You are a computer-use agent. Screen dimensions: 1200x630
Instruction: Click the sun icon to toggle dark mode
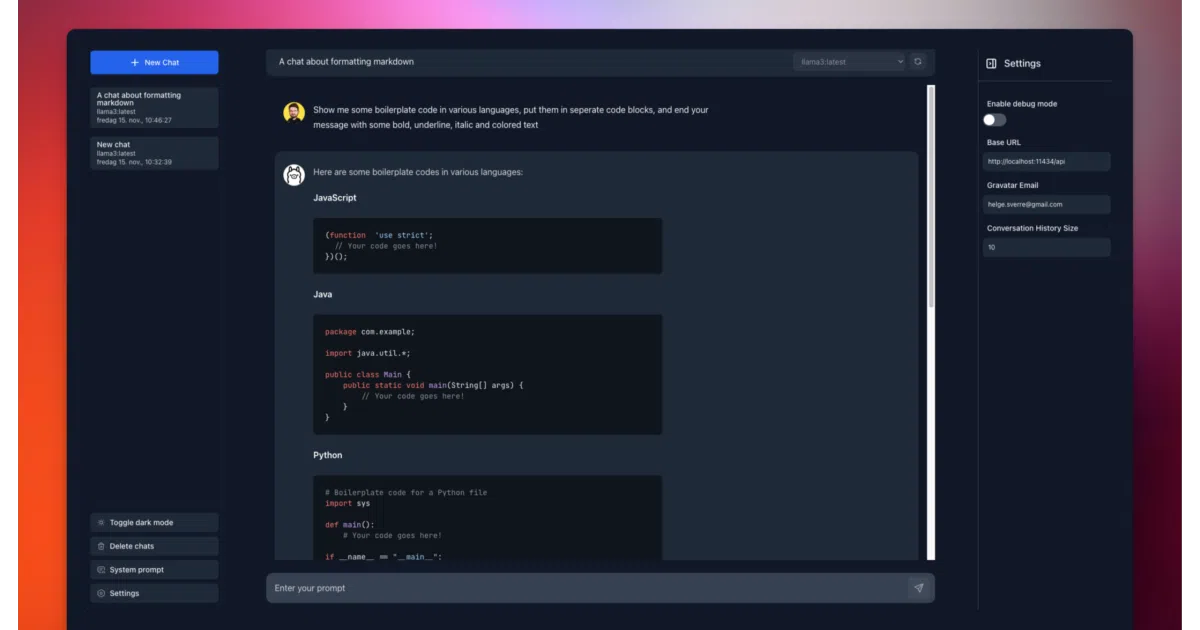click(x=100, y=523)
